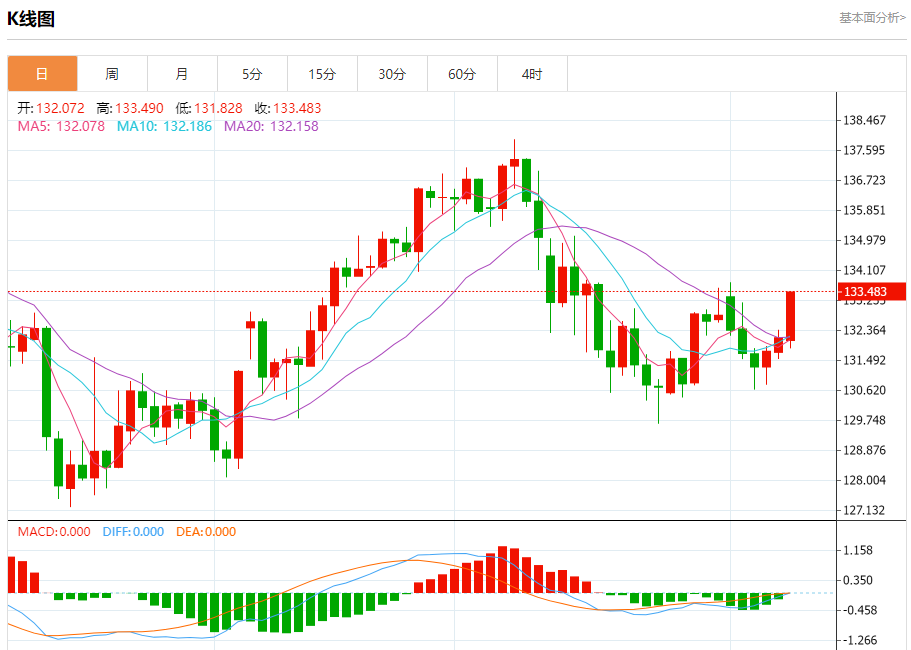Click the DEA:0.000 indicator label
The width and height of the screenshot is (911, 650).
[x=206, y=532]
